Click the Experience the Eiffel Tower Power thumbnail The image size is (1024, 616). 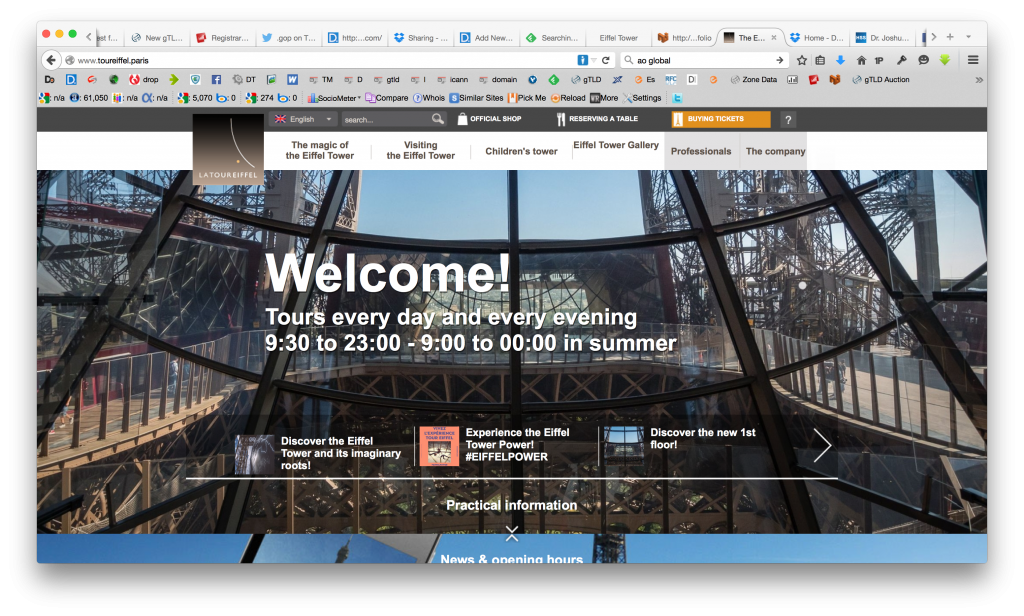pyautogui.click(x=439, y=446)
